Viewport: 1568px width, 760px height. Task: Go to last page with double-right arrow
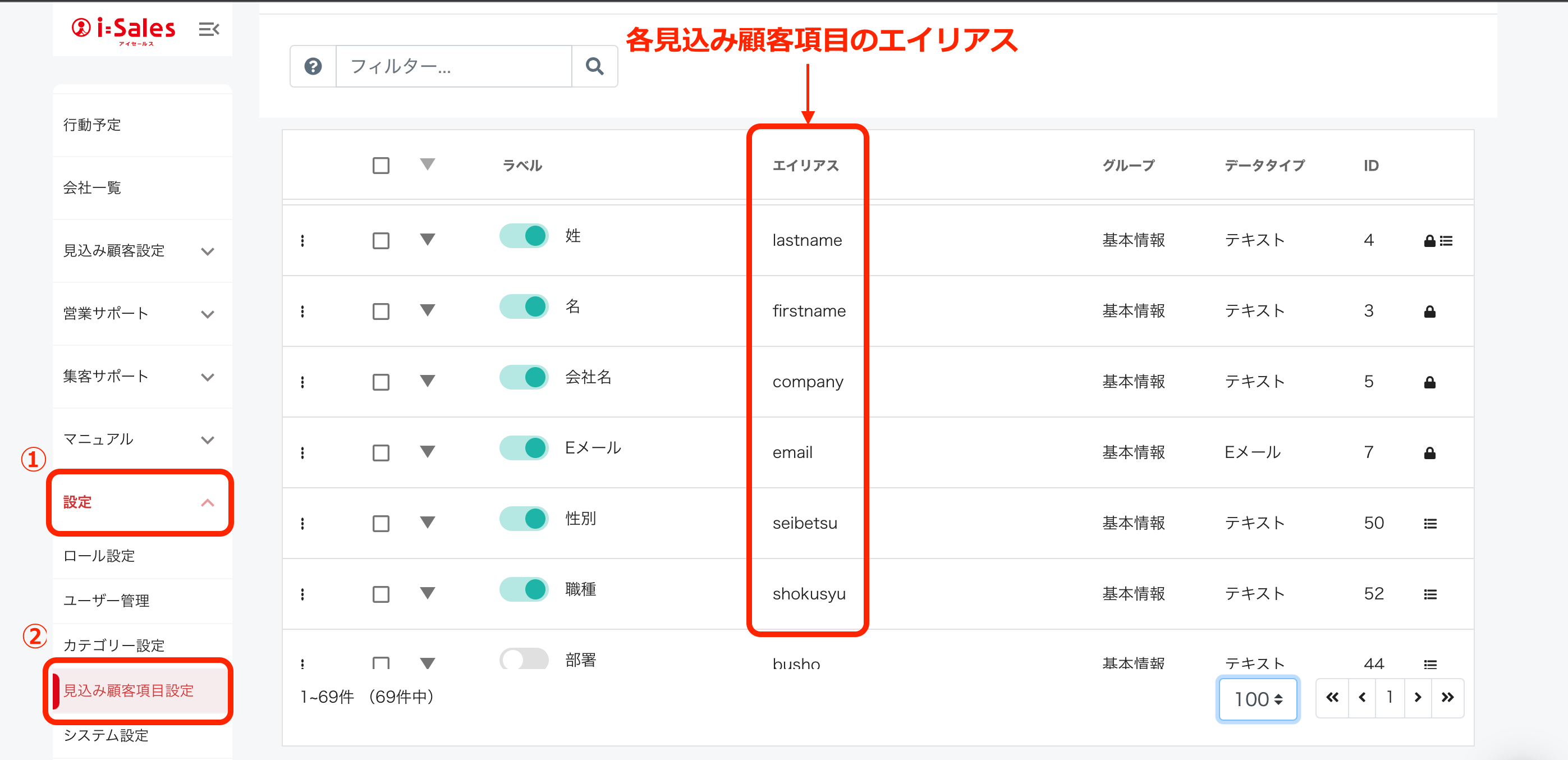click(1447, 697)
